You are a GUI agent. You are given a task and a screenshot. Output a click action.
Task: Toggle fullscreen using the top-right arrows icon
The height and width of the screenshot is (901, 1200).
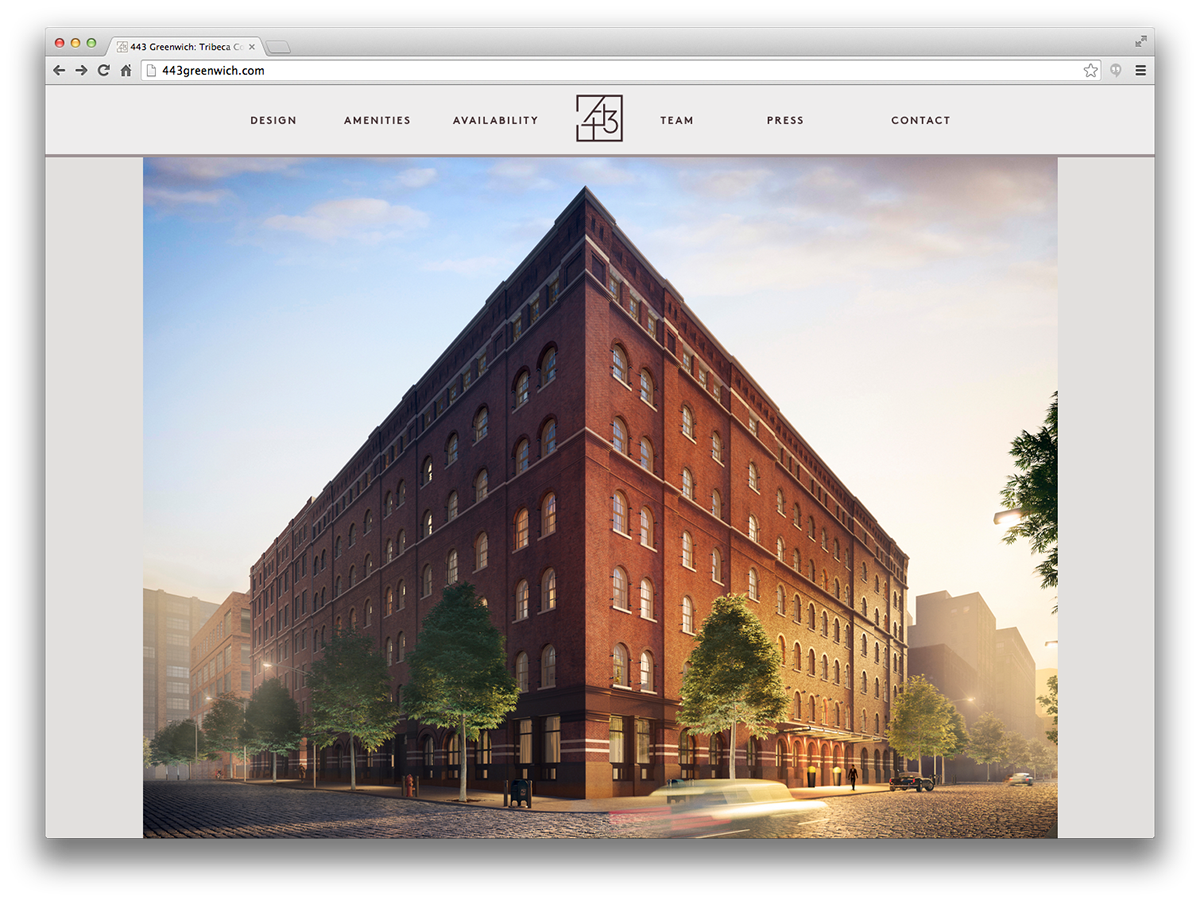point(1141,42)
